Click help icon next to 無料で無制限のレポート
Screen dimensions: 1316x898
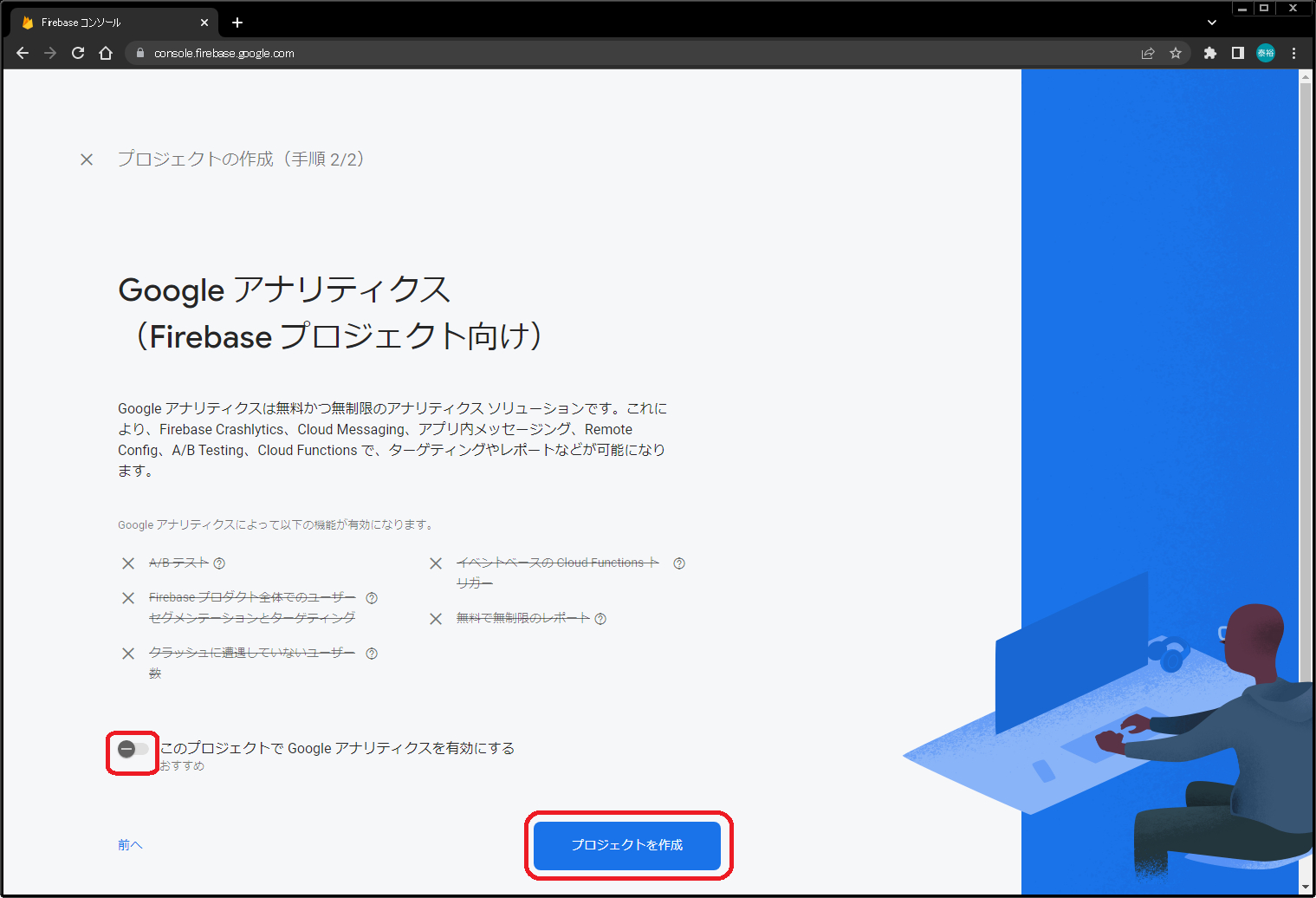coord(600,619)
